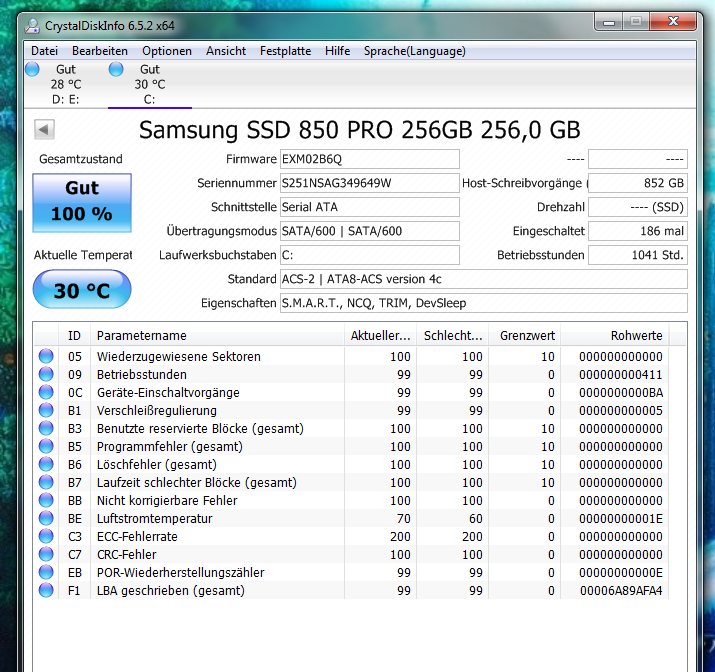Click status icon for Geräte-Einschaltvorgänge
This screenshot has width=715, height=672.
coord(46,392)
